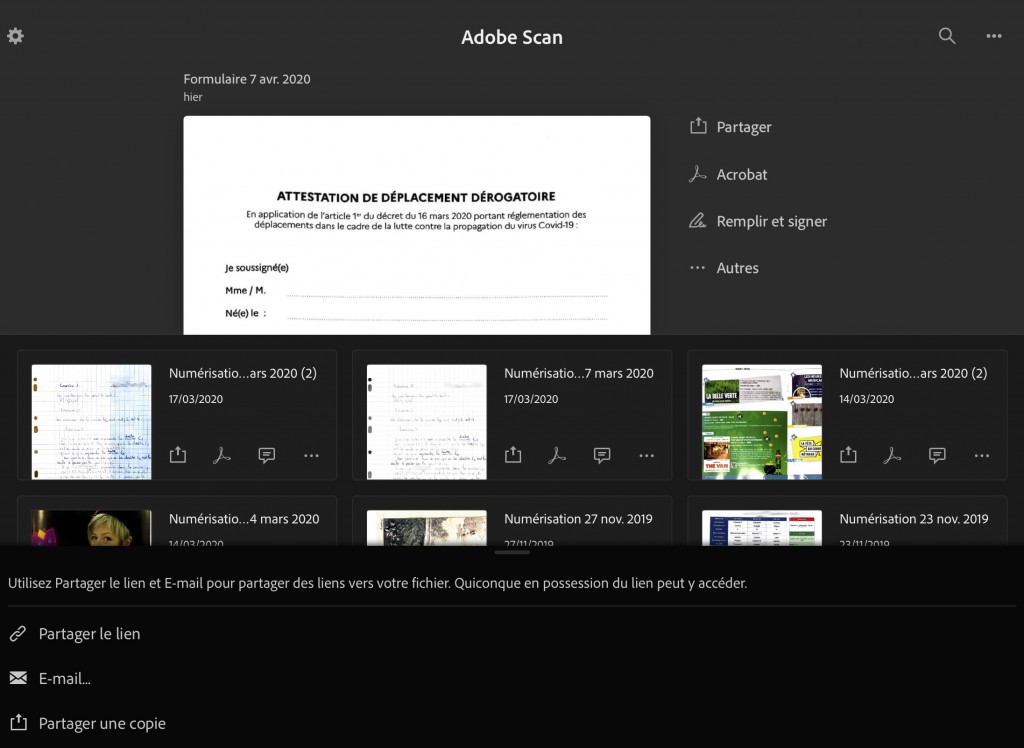Image resolution: width=1024 pixels, height=748 pixels.
Task: Open green flyer thumbnail dated 14/03/2020
Action: coord(761,422)
